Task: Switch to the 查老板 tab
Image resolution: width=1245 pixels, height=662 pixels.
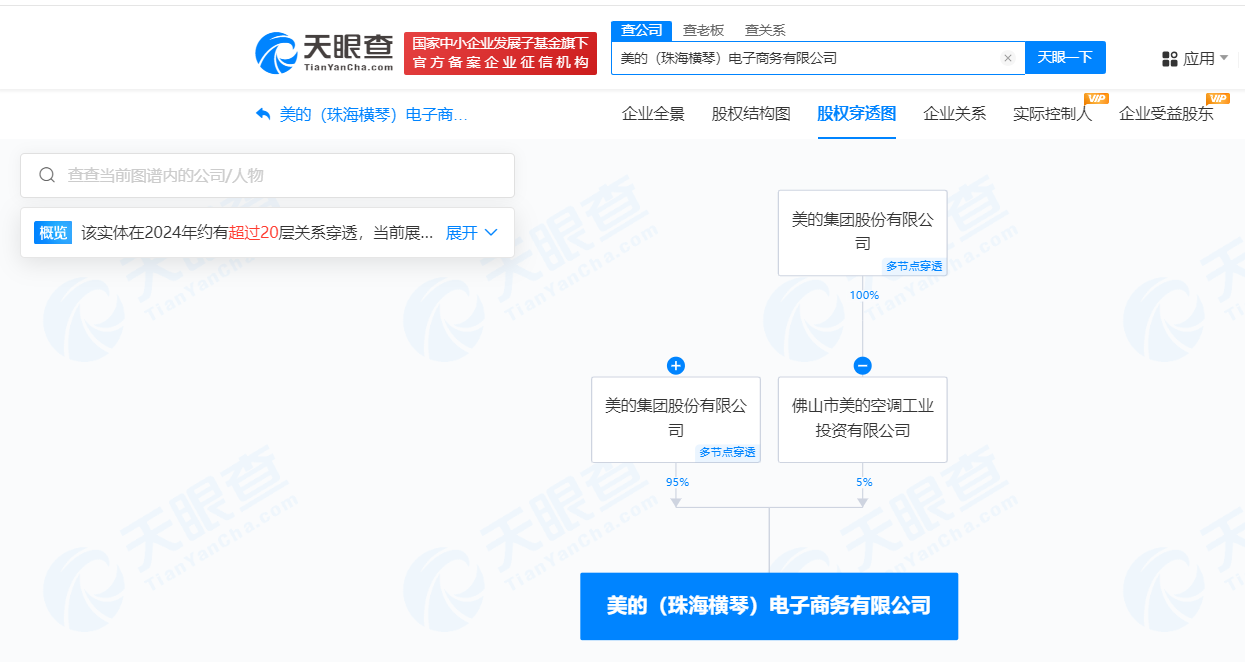Action: 703,30
